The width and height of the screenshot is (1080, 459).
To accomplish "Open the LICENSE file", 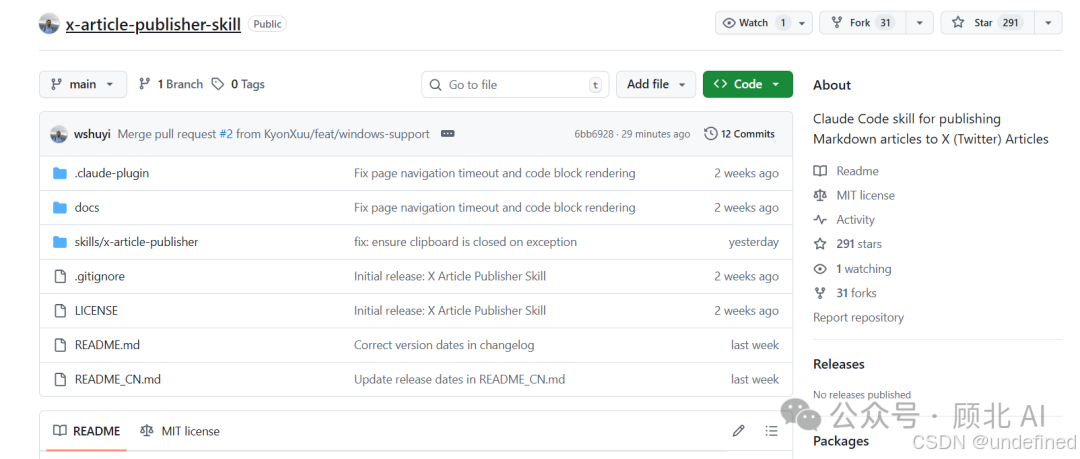I will [96, 311].
